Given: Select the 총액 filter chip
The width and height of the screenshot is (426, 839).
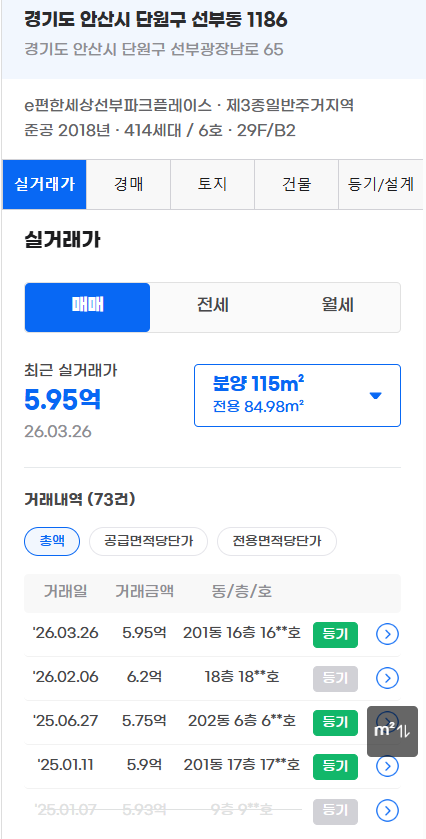Looking at the screenshot, I should pyautogui.click(x=52, y=541).
